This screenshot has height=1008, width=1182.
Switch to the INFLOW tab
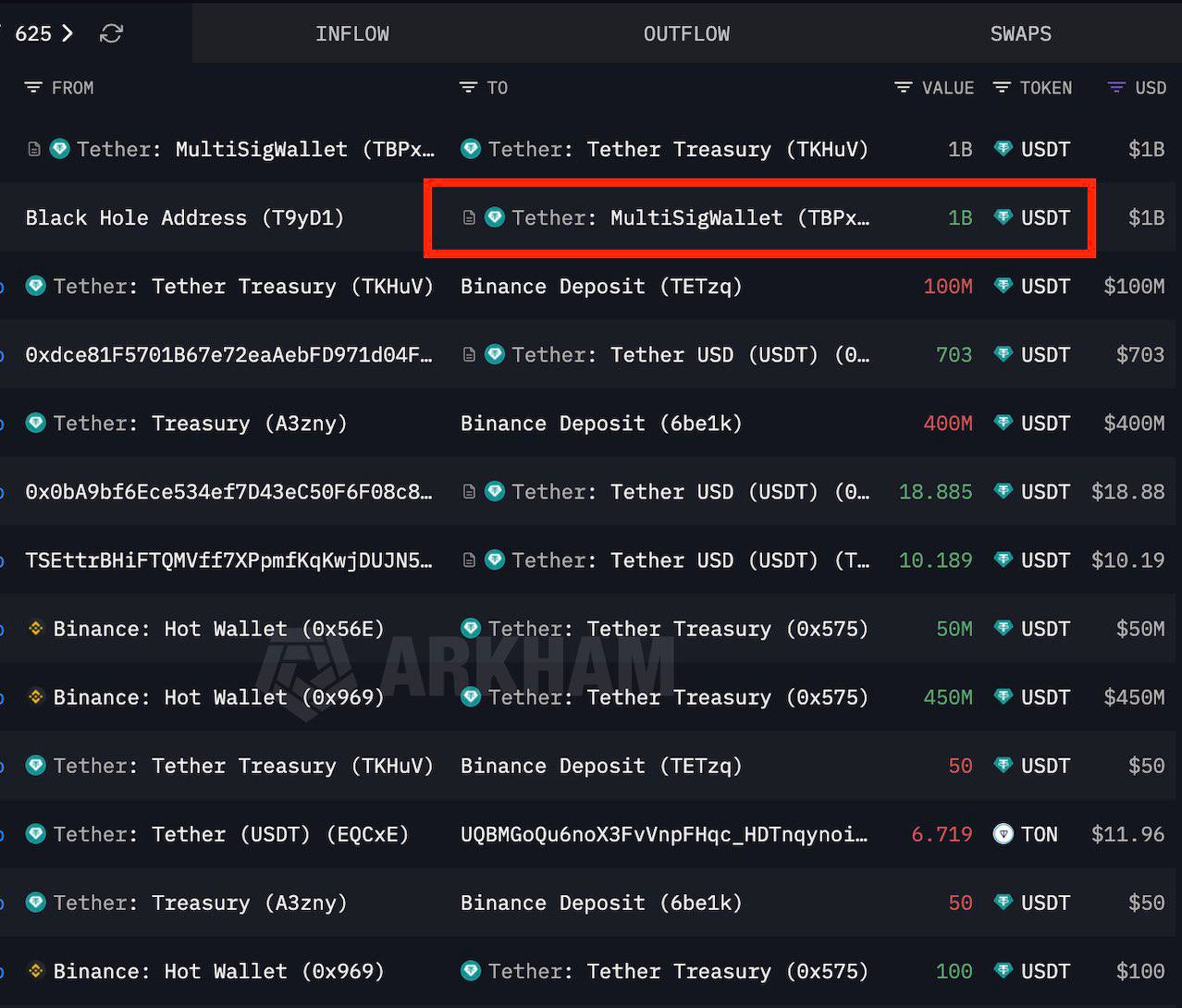[x=351, y=34]
